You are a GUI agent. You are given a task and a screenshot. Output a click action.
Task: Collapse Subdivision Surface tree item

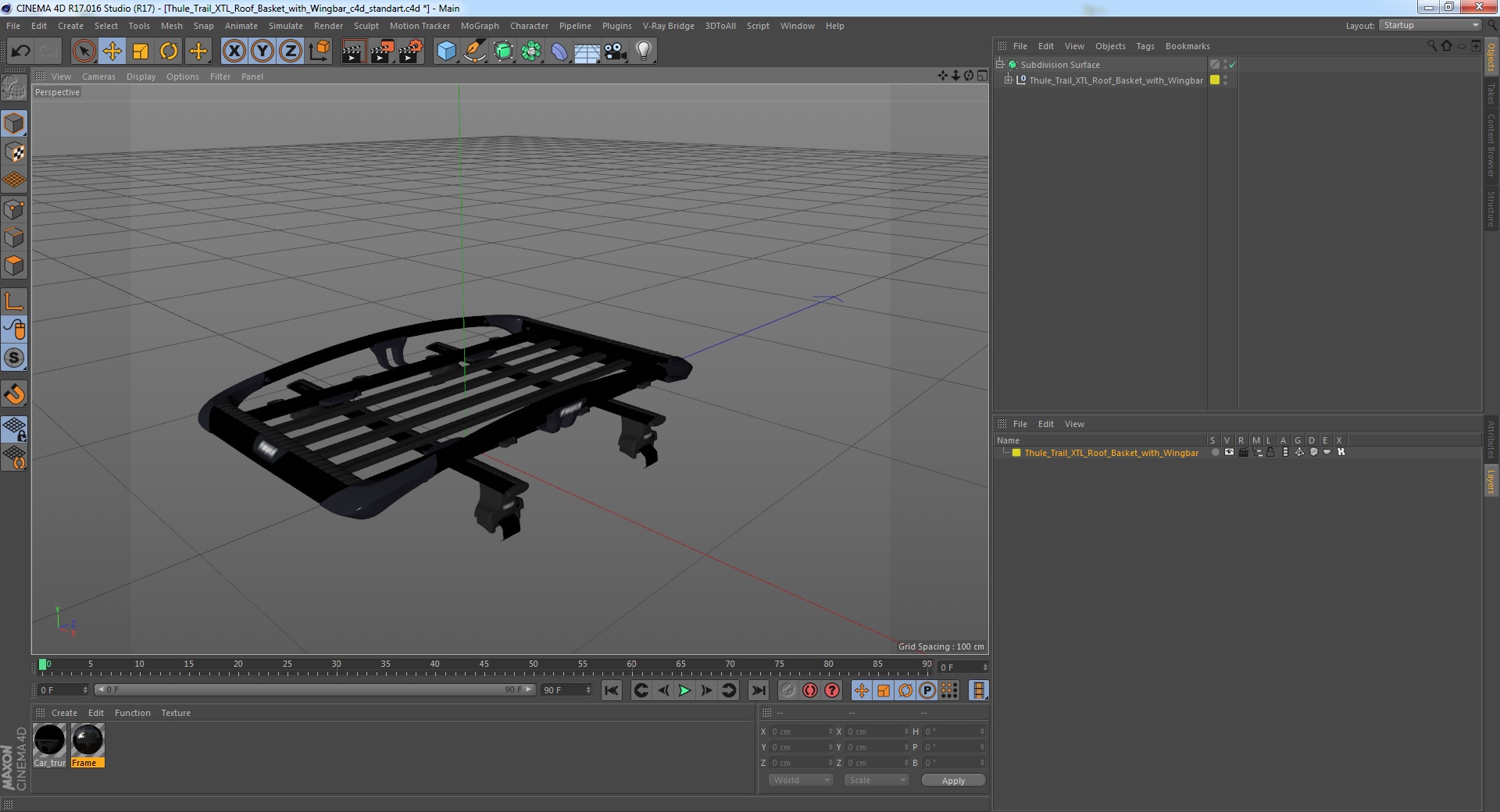point(999,64)
